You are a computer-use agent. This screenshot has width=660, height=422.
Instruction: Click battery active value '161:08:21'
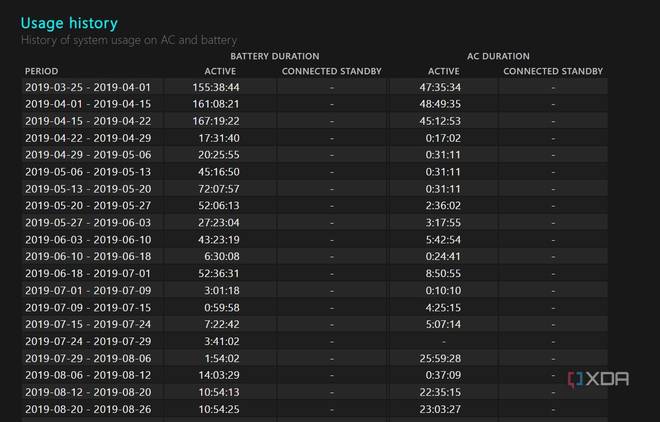click(216, 104)
